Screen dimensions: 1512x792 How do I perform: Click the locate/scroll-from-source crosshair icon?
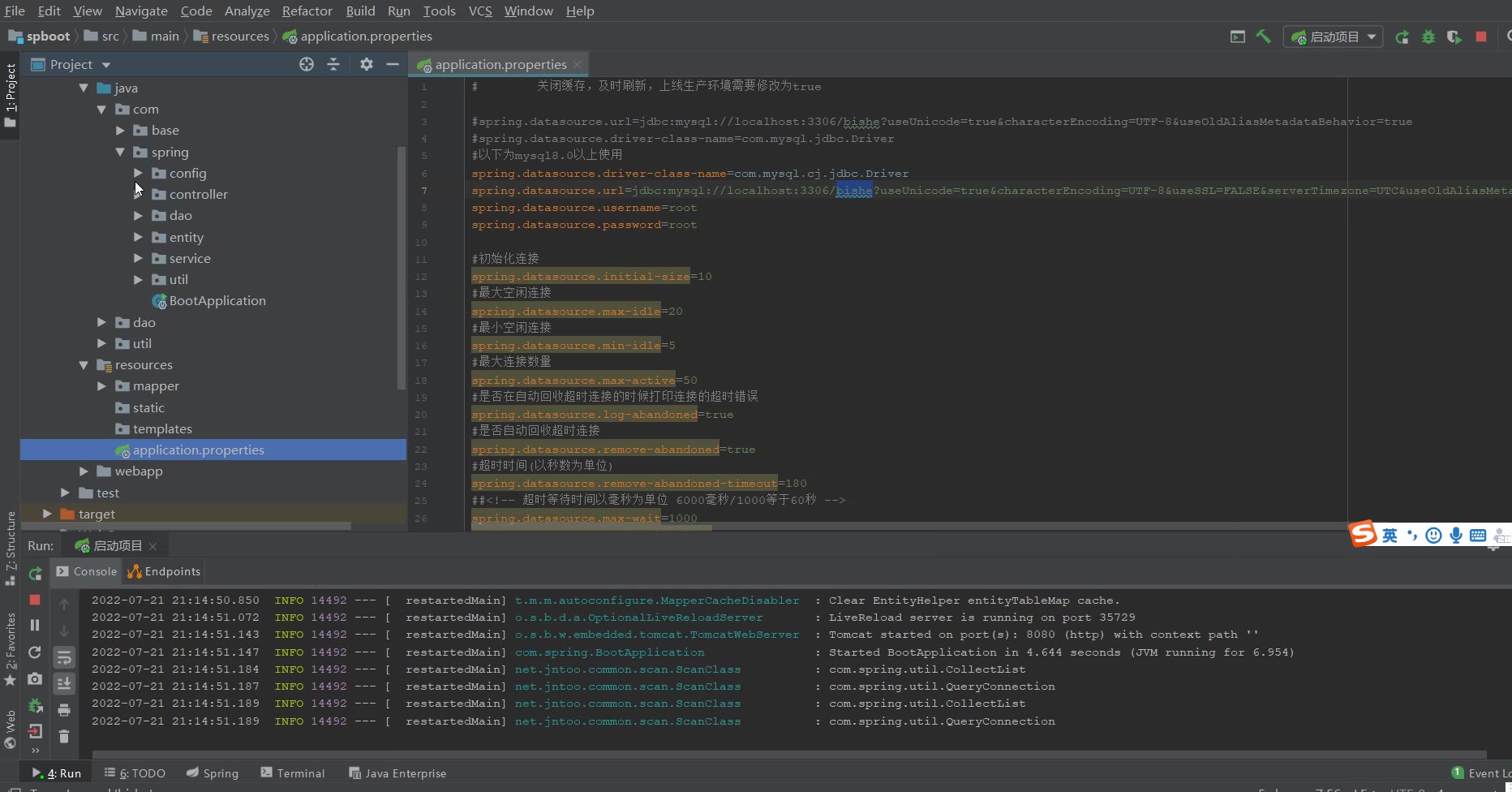pyautogui.click(x=307, y=64)
